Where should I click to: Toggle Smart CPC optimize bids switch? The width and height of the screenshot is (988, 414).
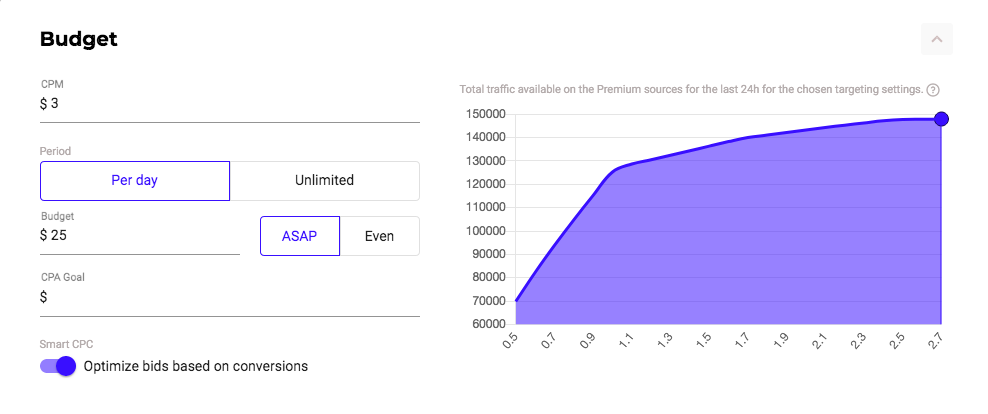(x=58, y=366)
